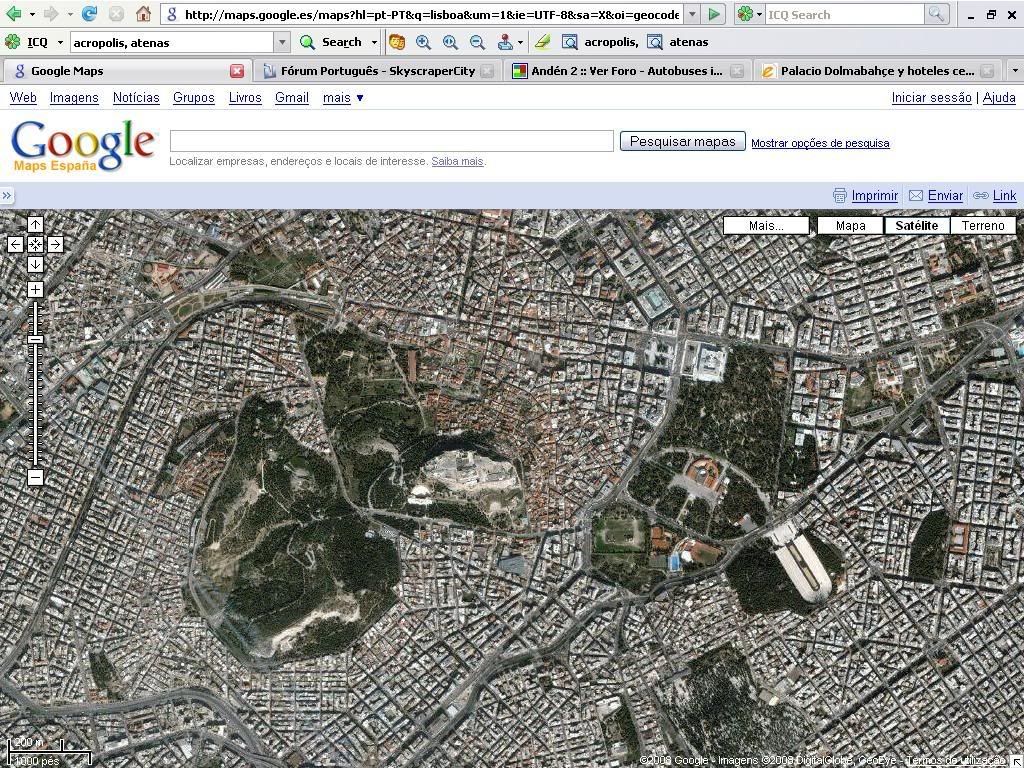Viewport: 1024px width, 768px height.
Task: Open the Mais... map layers dropdown
Action: (766, 225)
